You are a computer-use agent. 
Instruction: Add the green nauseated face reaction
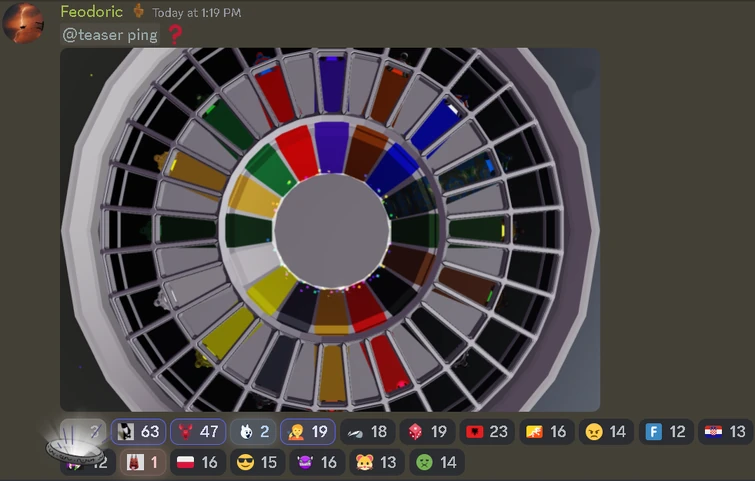437,462
